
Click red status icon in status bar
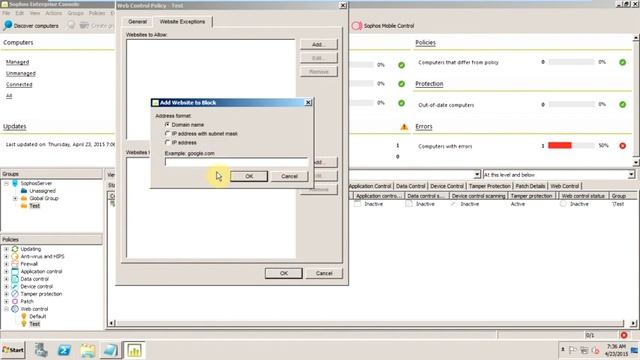coord(624,335)
